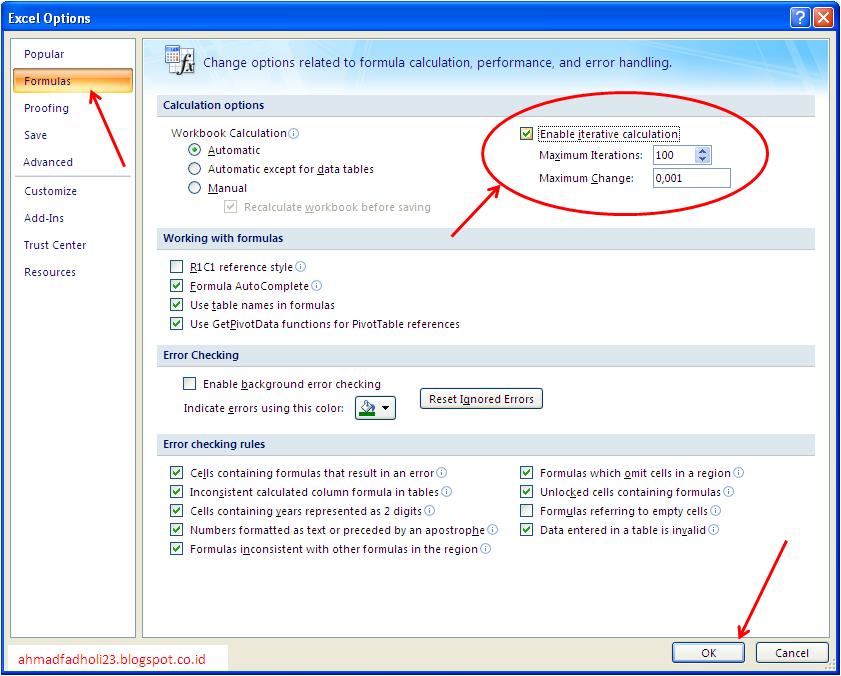The width and height of the screenshot is (841, 676).
Task: Enable background error checking
Action: point(187,384)
